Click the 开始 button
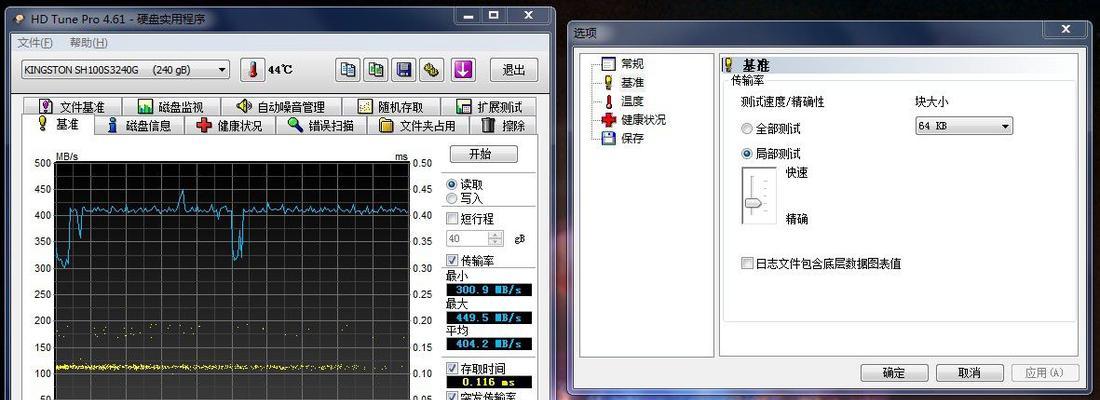This screenshot has width=1100, height=400. [483, 154]
